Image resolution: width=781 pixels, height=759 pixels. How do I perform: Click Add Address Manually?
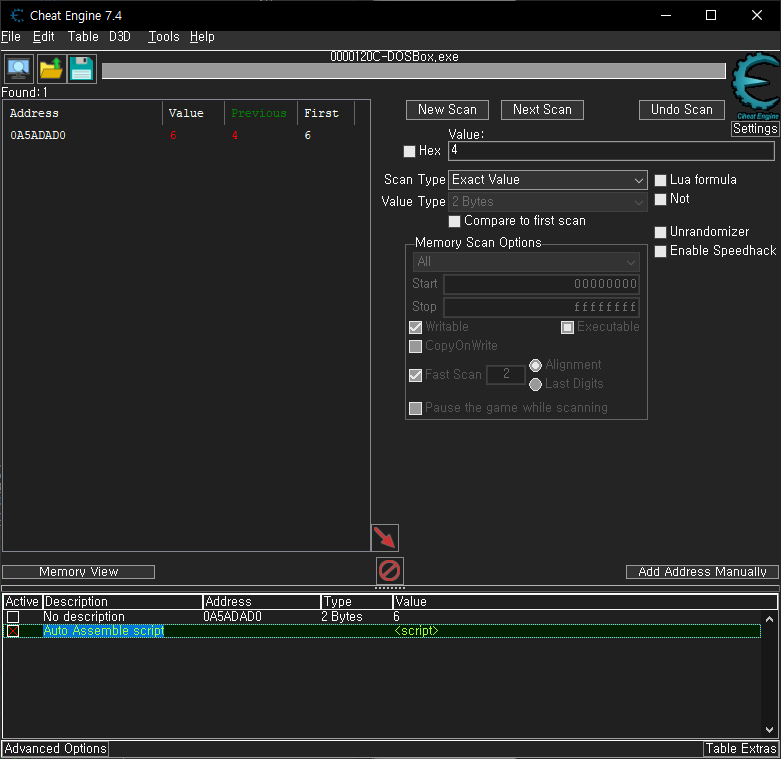tap(702, 572)
